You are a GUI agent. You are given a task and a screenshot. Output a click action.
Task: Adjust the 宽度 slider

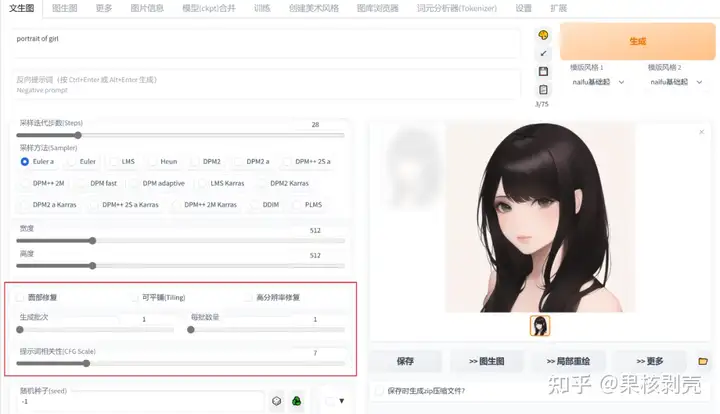coord(180,241)
